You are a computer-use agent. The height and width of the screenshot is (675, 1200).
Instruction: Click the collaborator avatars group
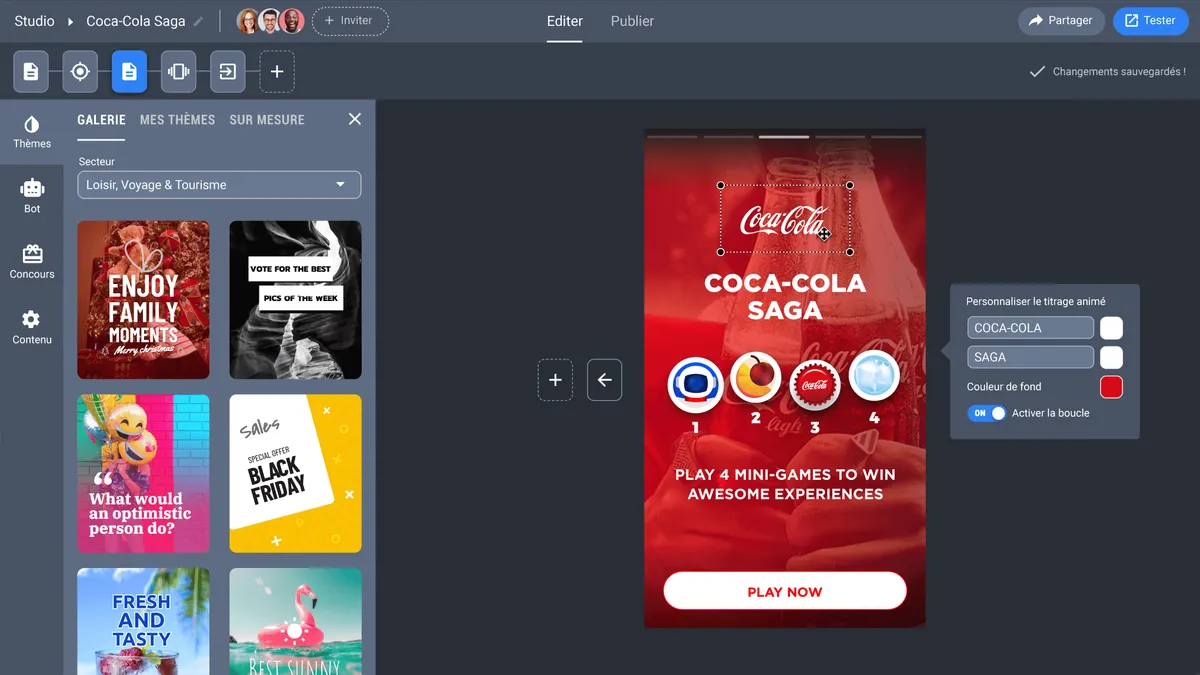pyautogui.click(x=270, y=21)
